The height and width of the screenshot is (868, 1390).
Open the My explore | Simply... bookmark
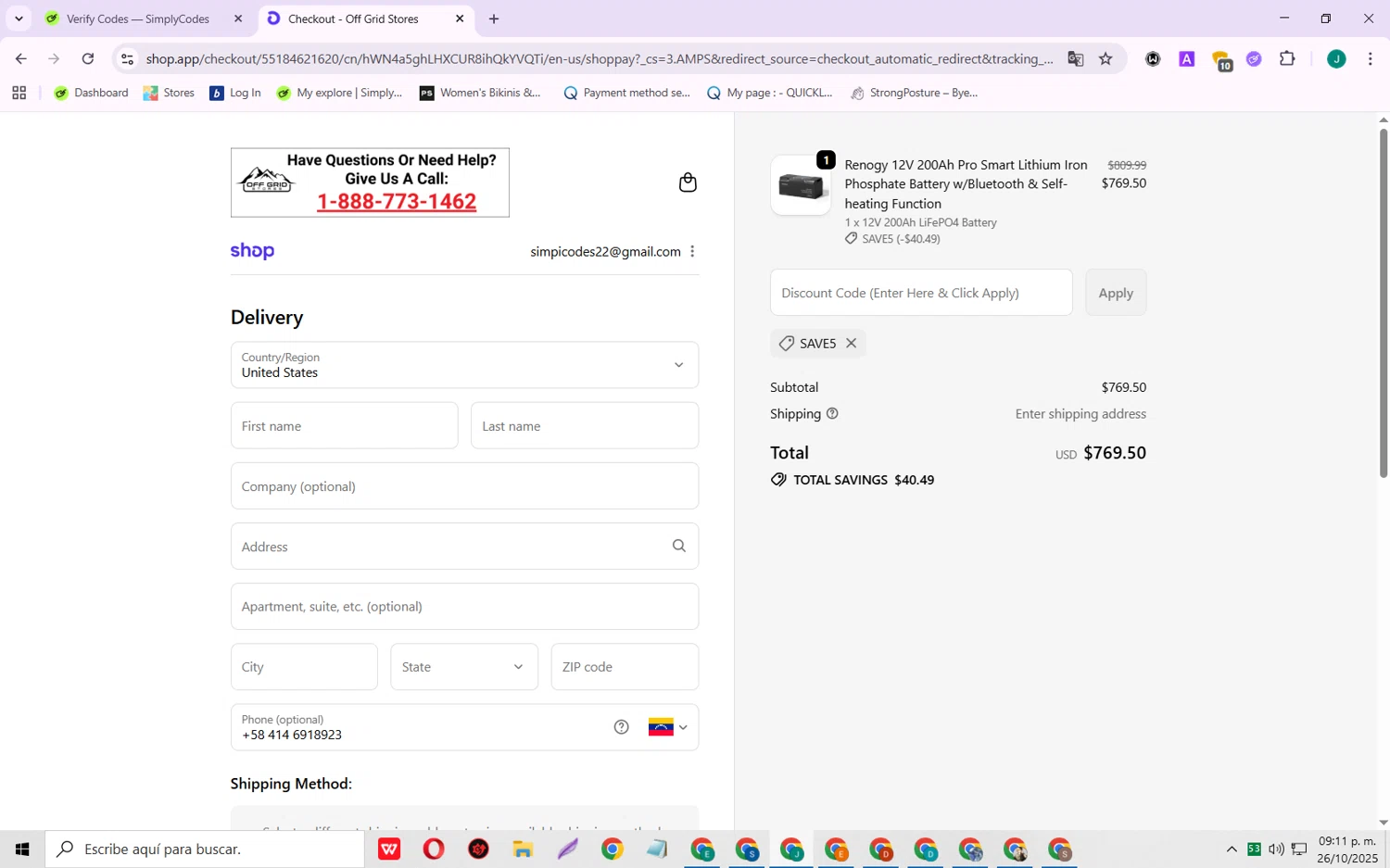coord(339,93)
